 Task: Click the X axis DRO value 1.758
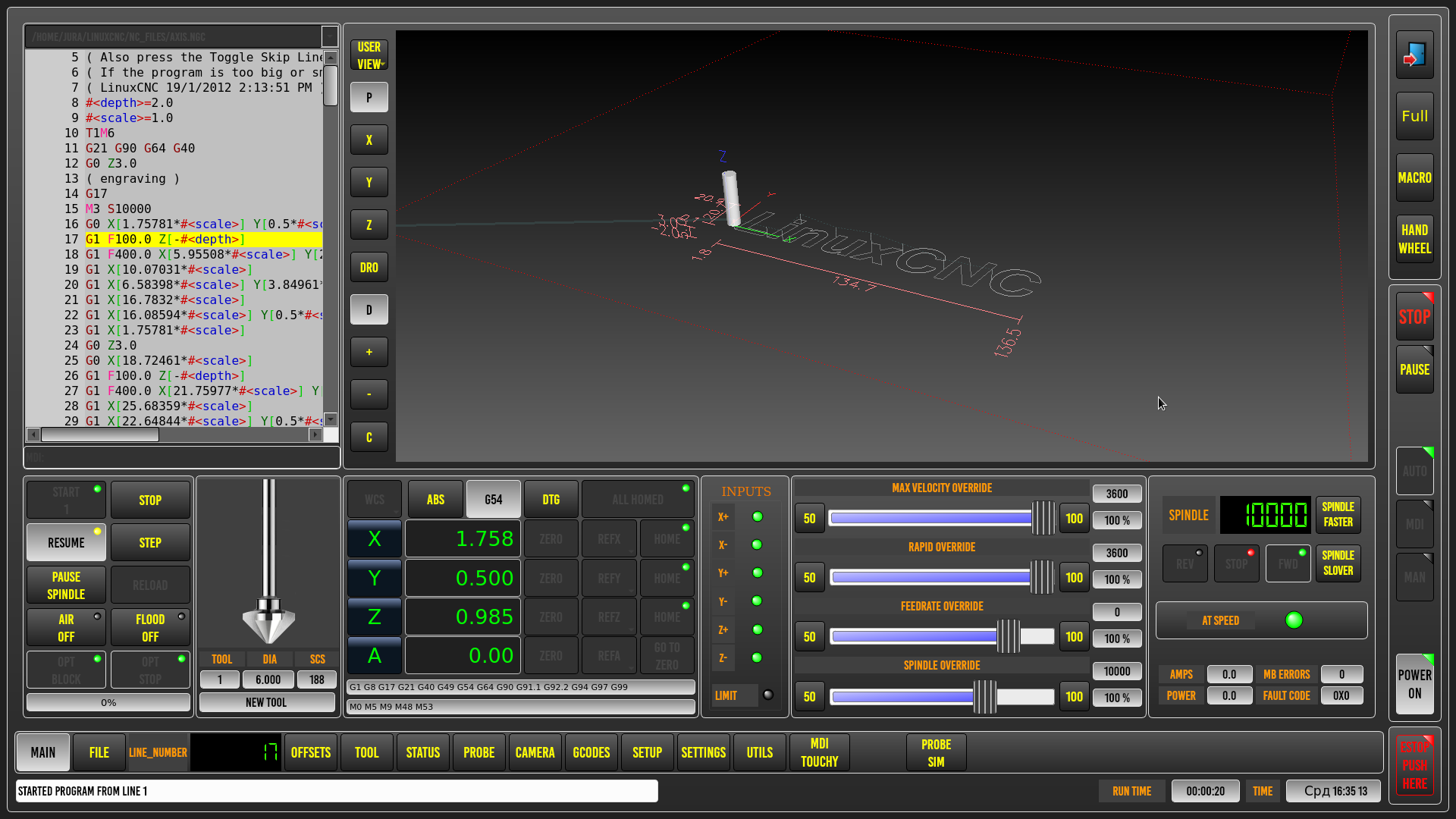point(463,539)
